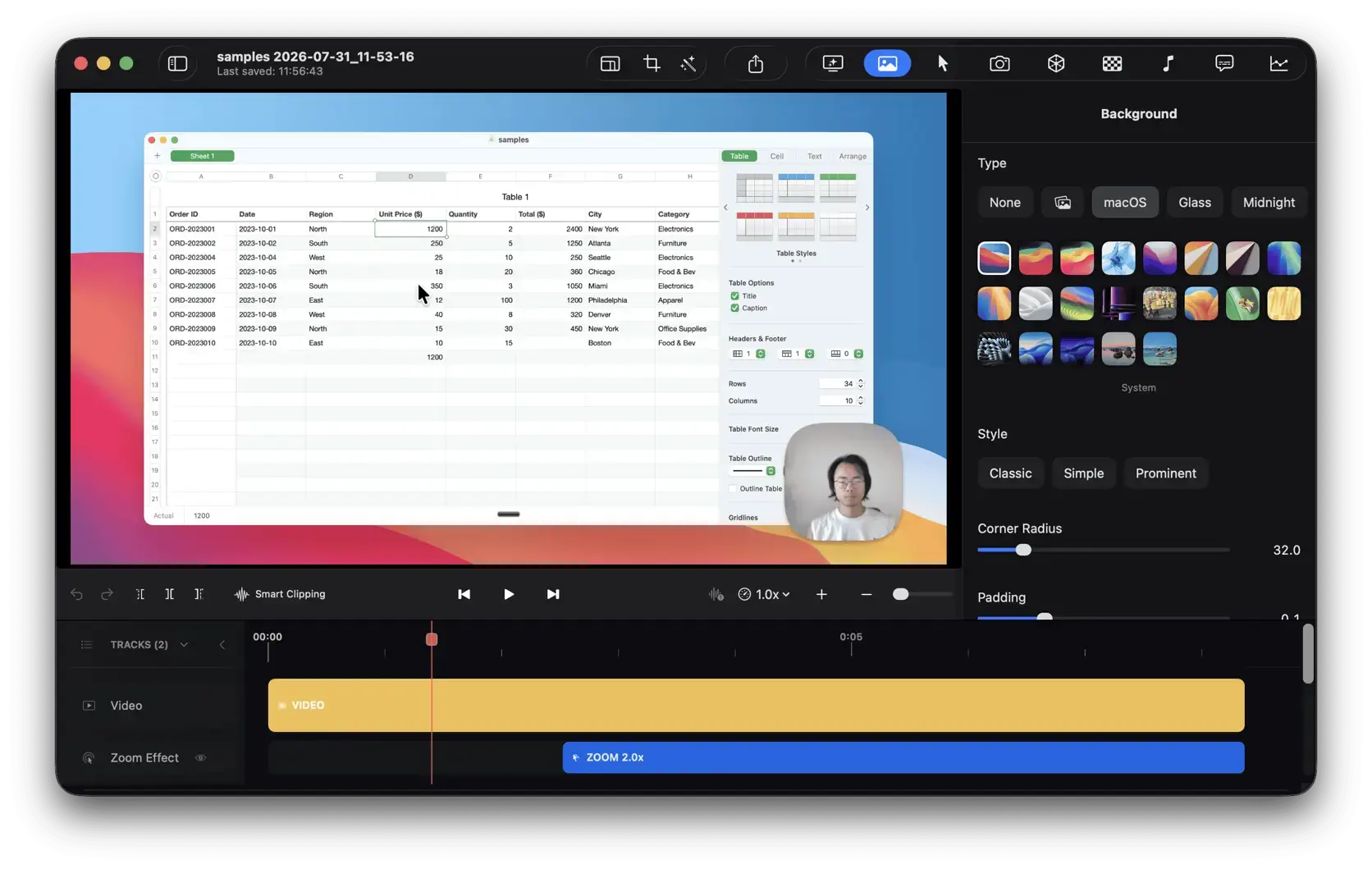The height and width of the screenshot is (869, 1372).
Task: Click the red timeline playhead marker
Action: (432, 639)
